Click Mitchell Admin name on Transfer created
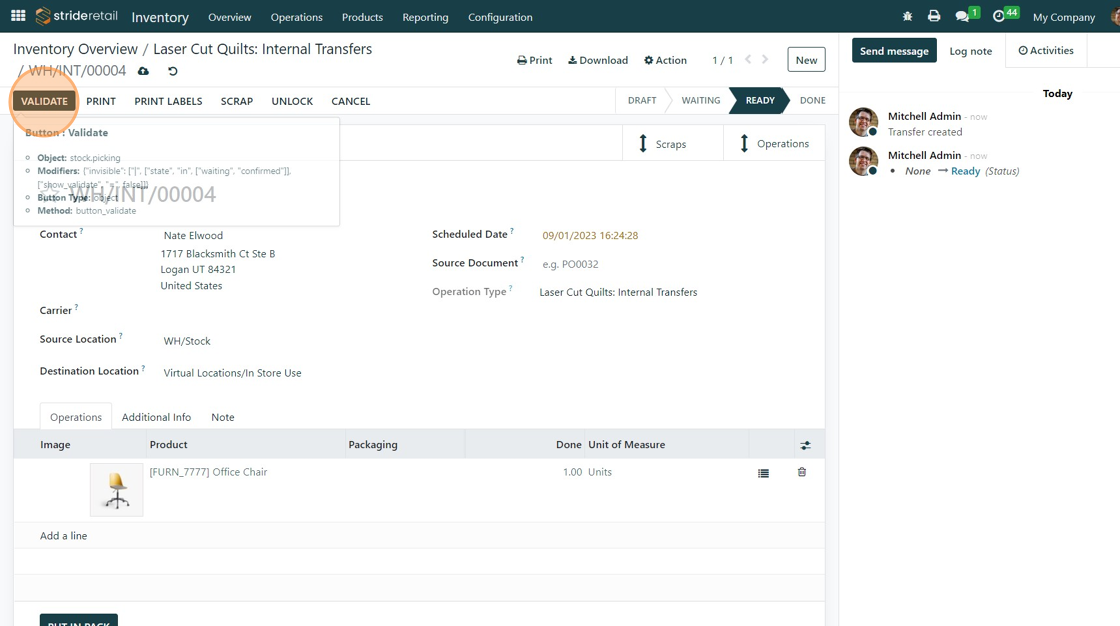Screen dimensions: 1120x626 point(924,116)
